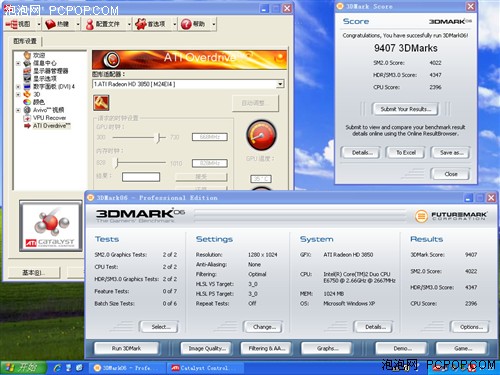Click the Catalyst Control Center logo thumbnail
Image resolution: width=500 pixels, height=375 pixels.
[x=51, y=226]
